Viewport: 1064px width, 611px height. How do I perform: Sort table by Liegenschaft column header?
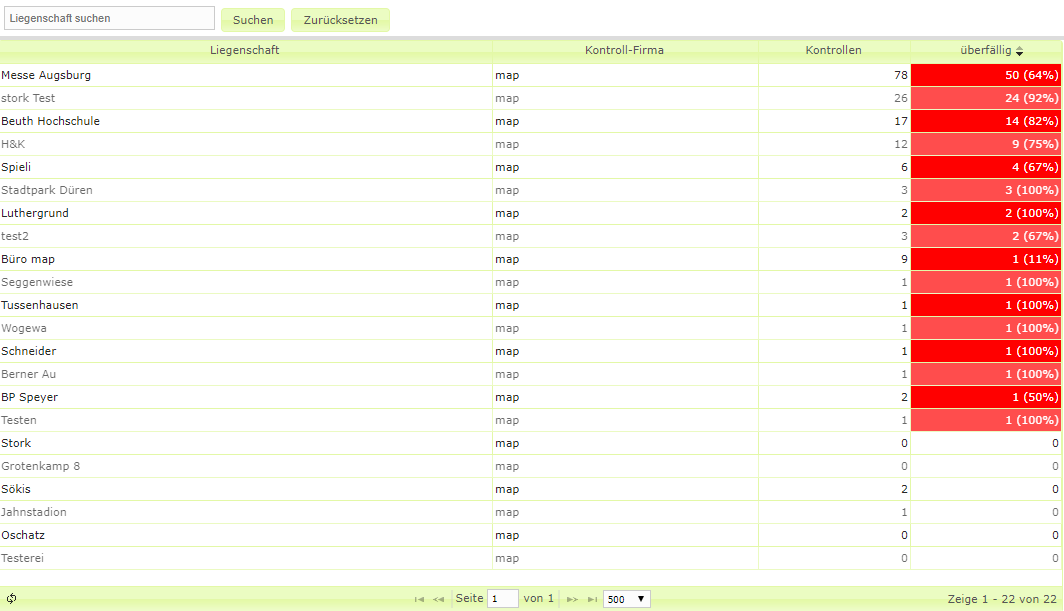click(245, 50)
